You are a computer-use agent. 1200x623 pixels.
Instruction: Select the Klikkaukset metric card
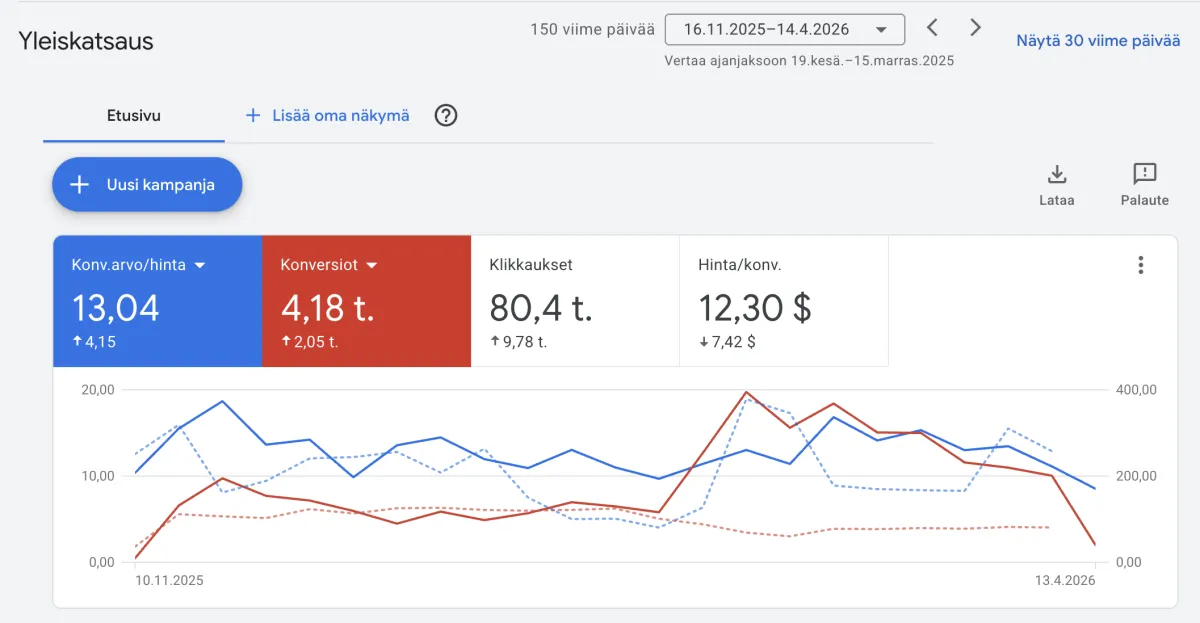(x=575, y=301)
